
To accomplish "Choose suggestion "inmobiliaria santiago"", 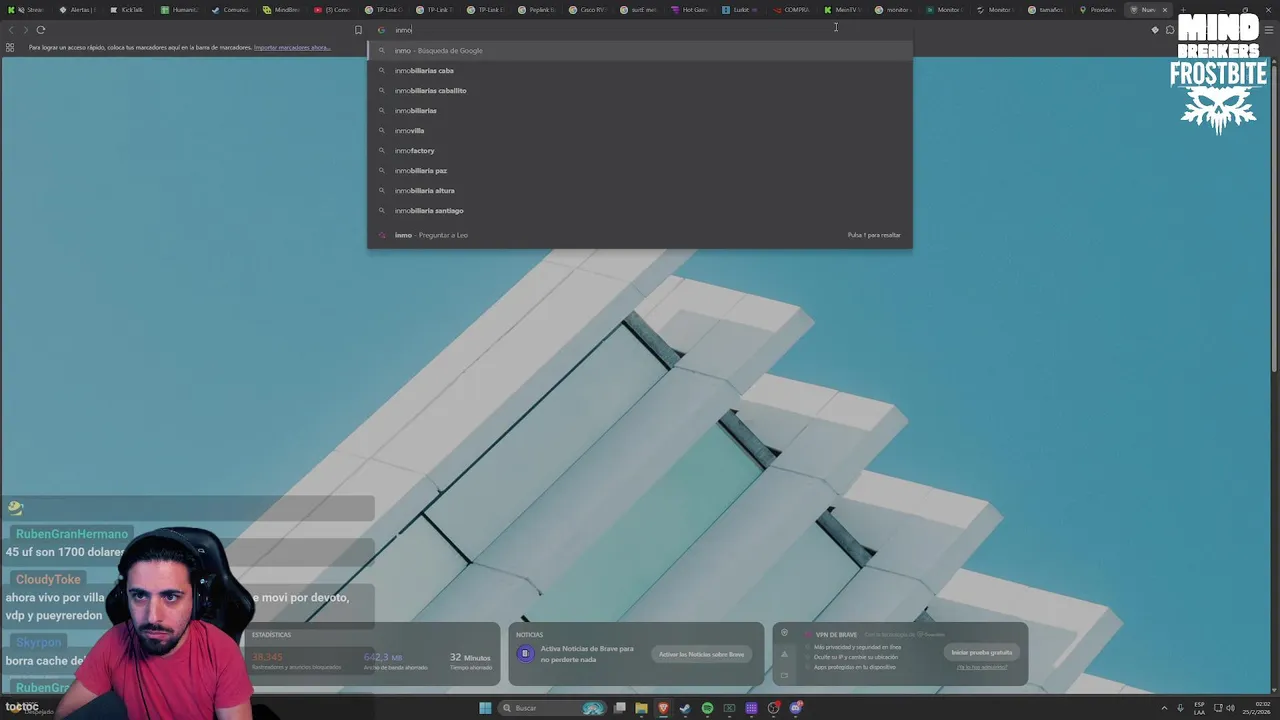I will pyautogui.click(x=640, y=210).
